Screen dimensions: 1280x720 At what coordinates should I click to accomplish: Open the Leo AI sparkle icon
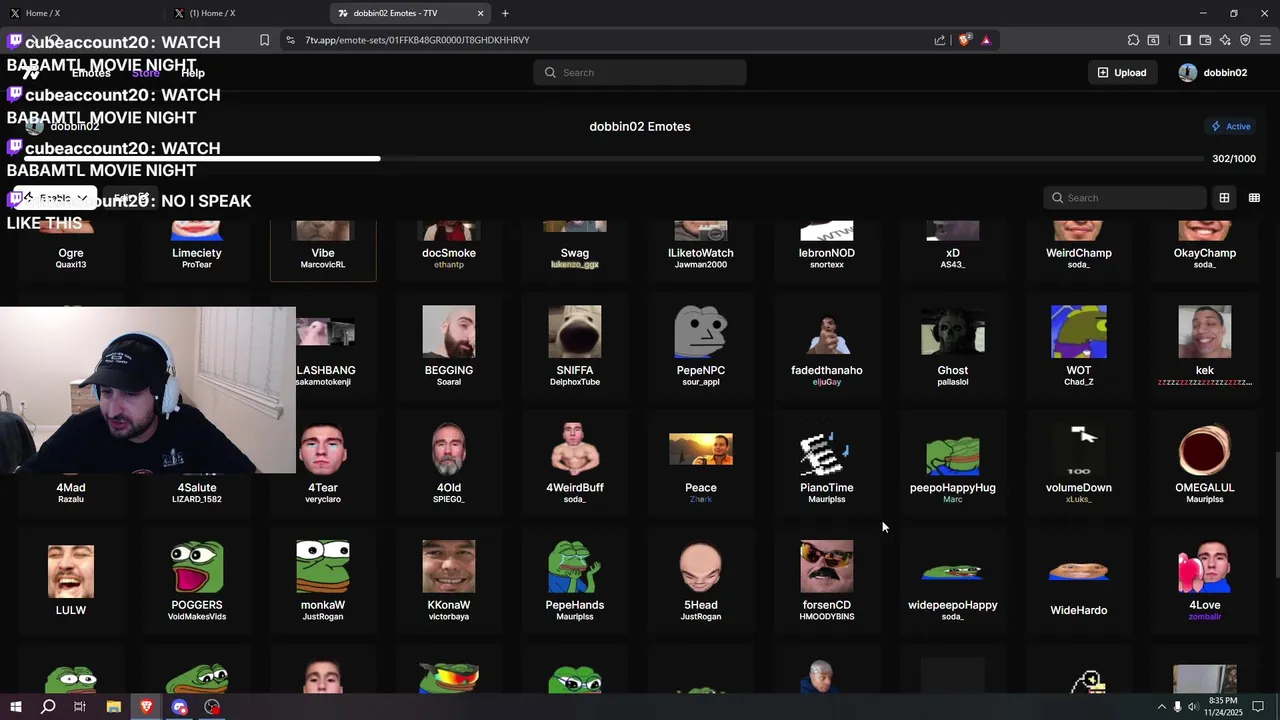(1225, 40)
